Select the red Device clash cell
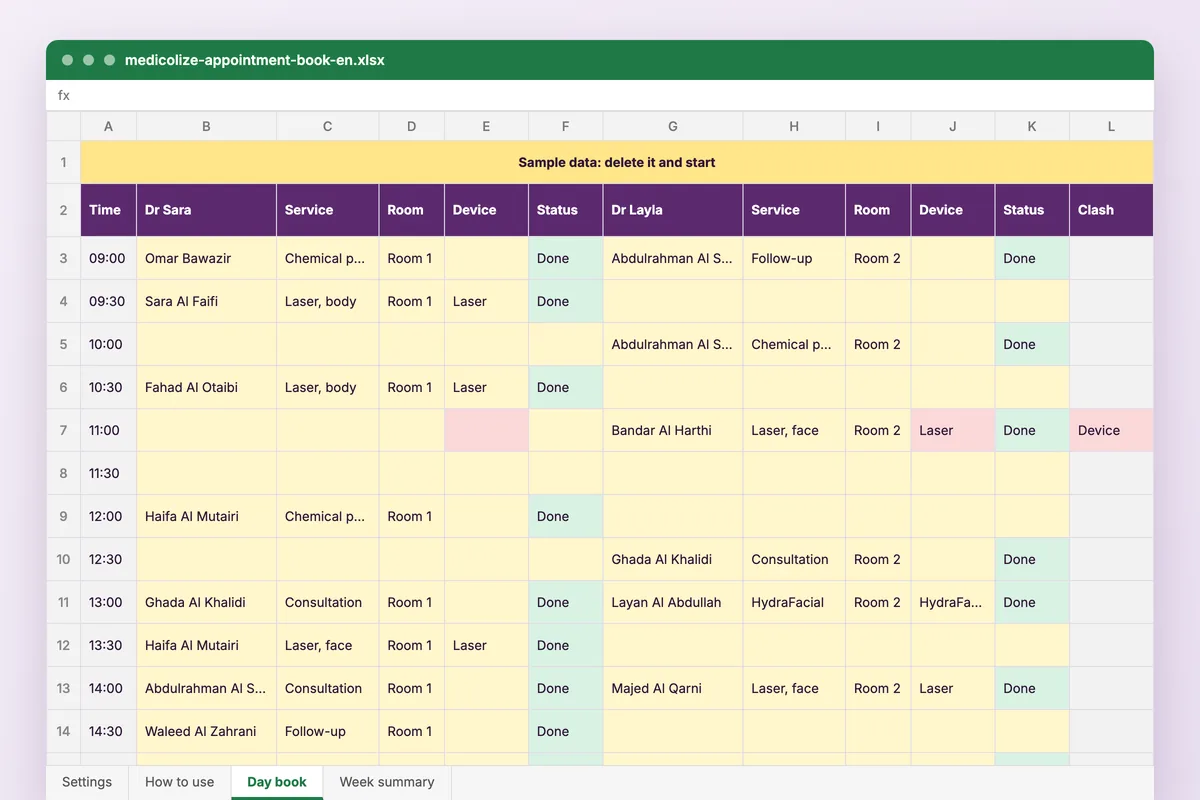 click(1111, 430)
